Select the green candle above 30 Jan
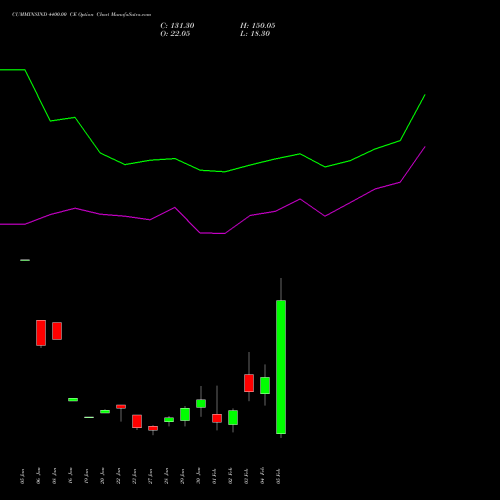Viewport: 500px width, 500px height. (x=201, y=403)
